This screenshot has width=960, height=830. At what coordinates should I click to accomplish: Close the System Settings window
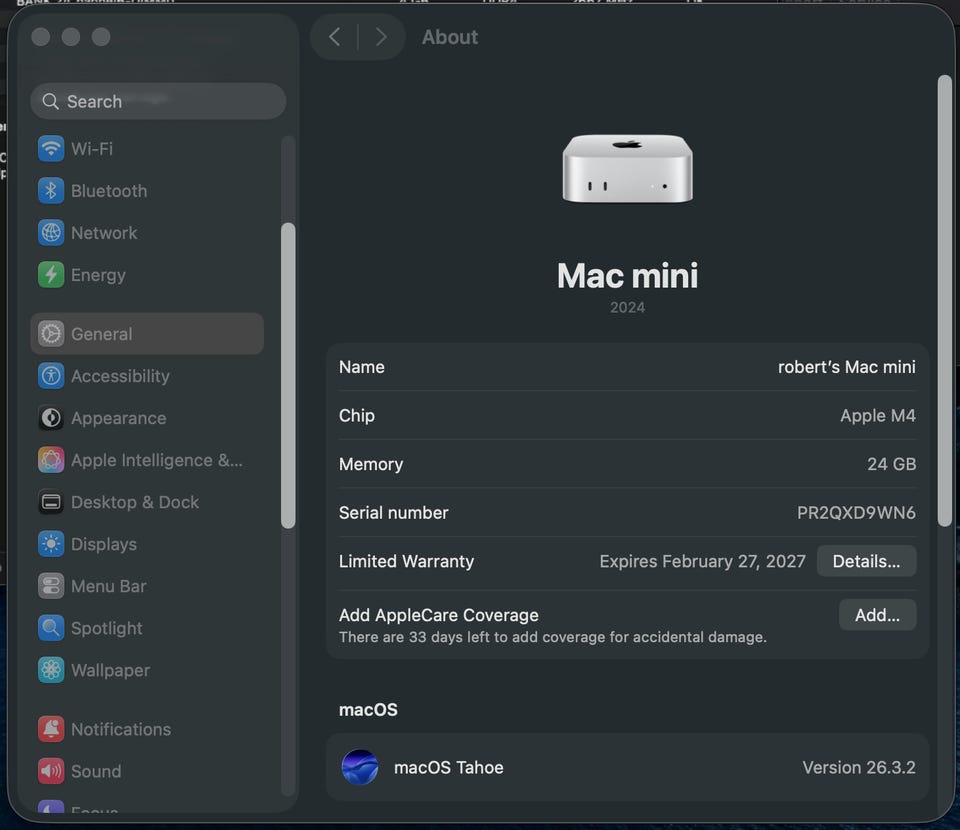[x=41, y=37]
